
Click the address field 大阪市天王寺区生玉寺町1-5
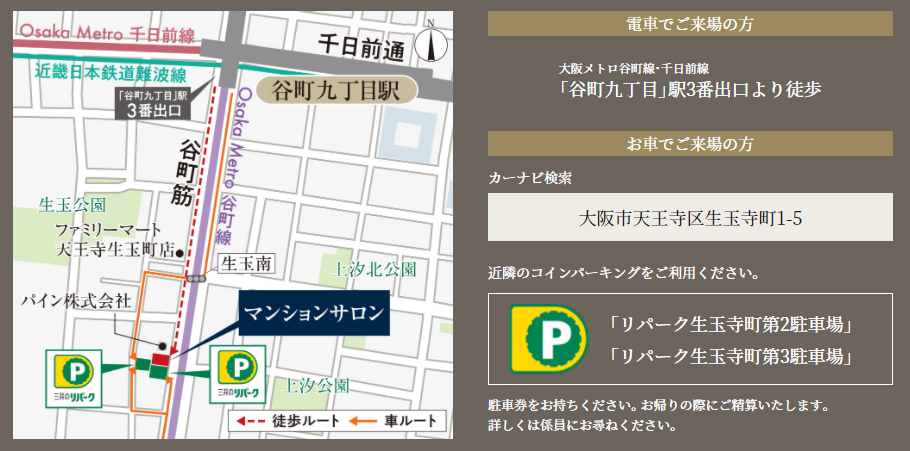(690, 217)
